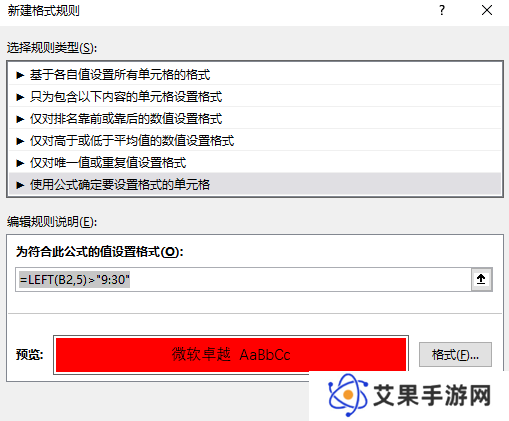Image resolution: width=509 pixels, height=421 pixels.
Task: Click the 为符合此公式的值设置格式(O) label
Action: click(99, 252)
